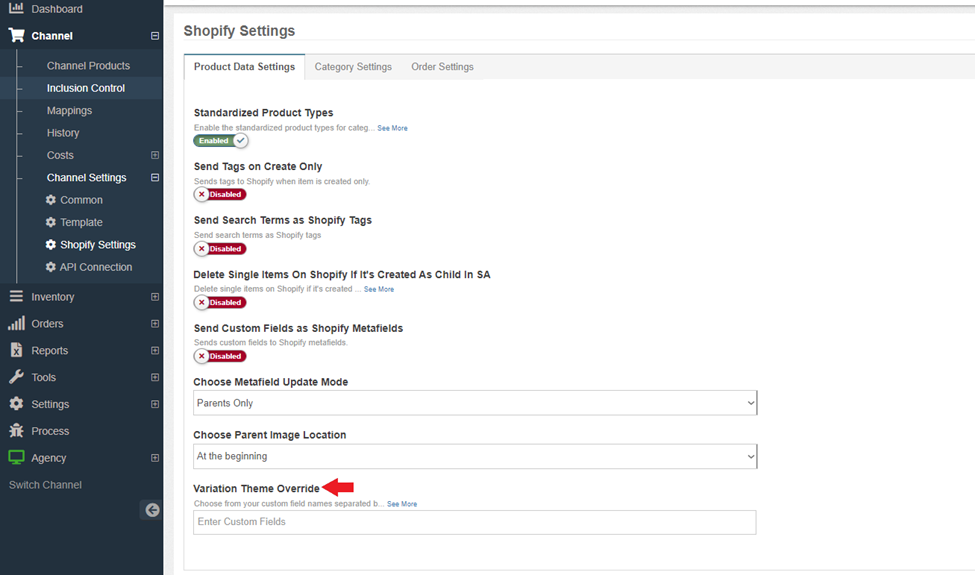
Task: Open Inclusion Control in the sidebar
Action: coord(86,88)
